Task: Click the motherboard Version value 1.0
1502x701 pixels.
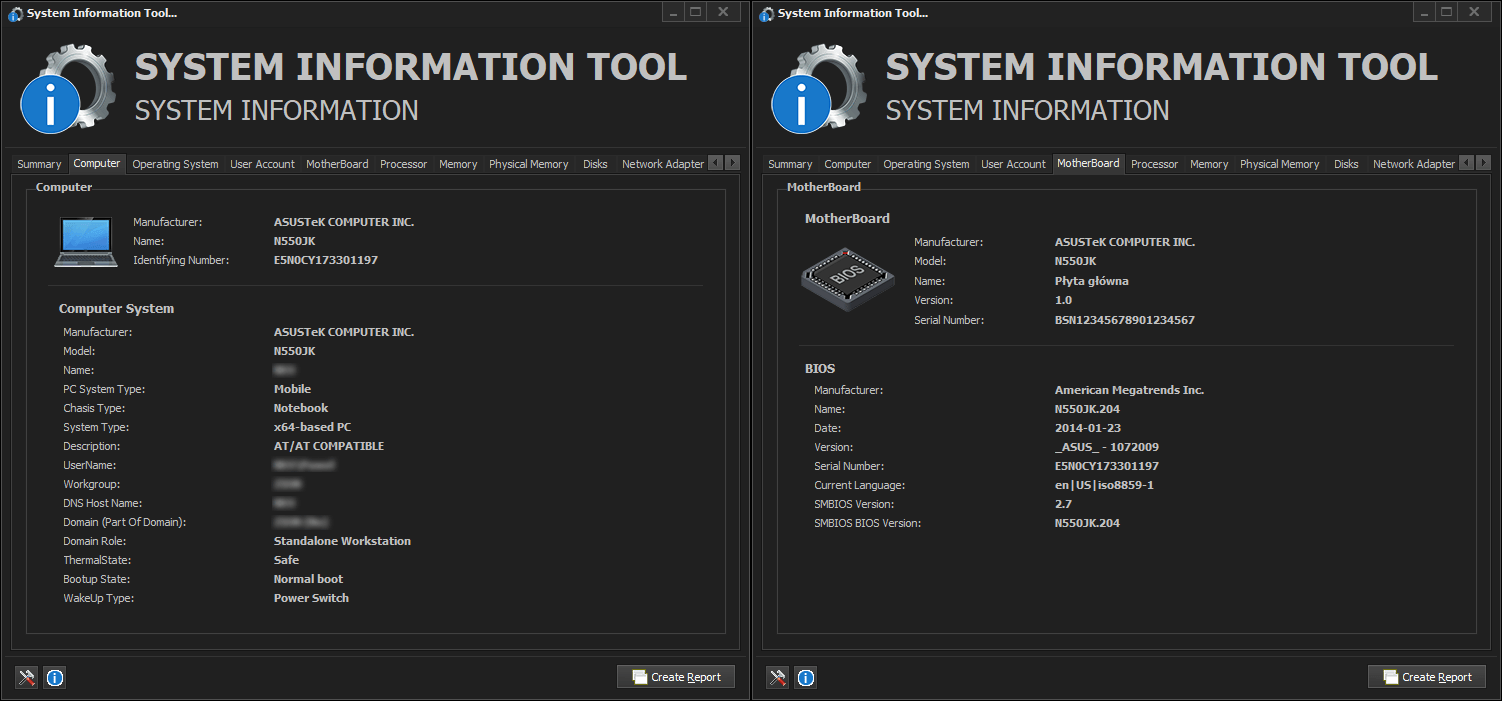Action: [1063, 300]
